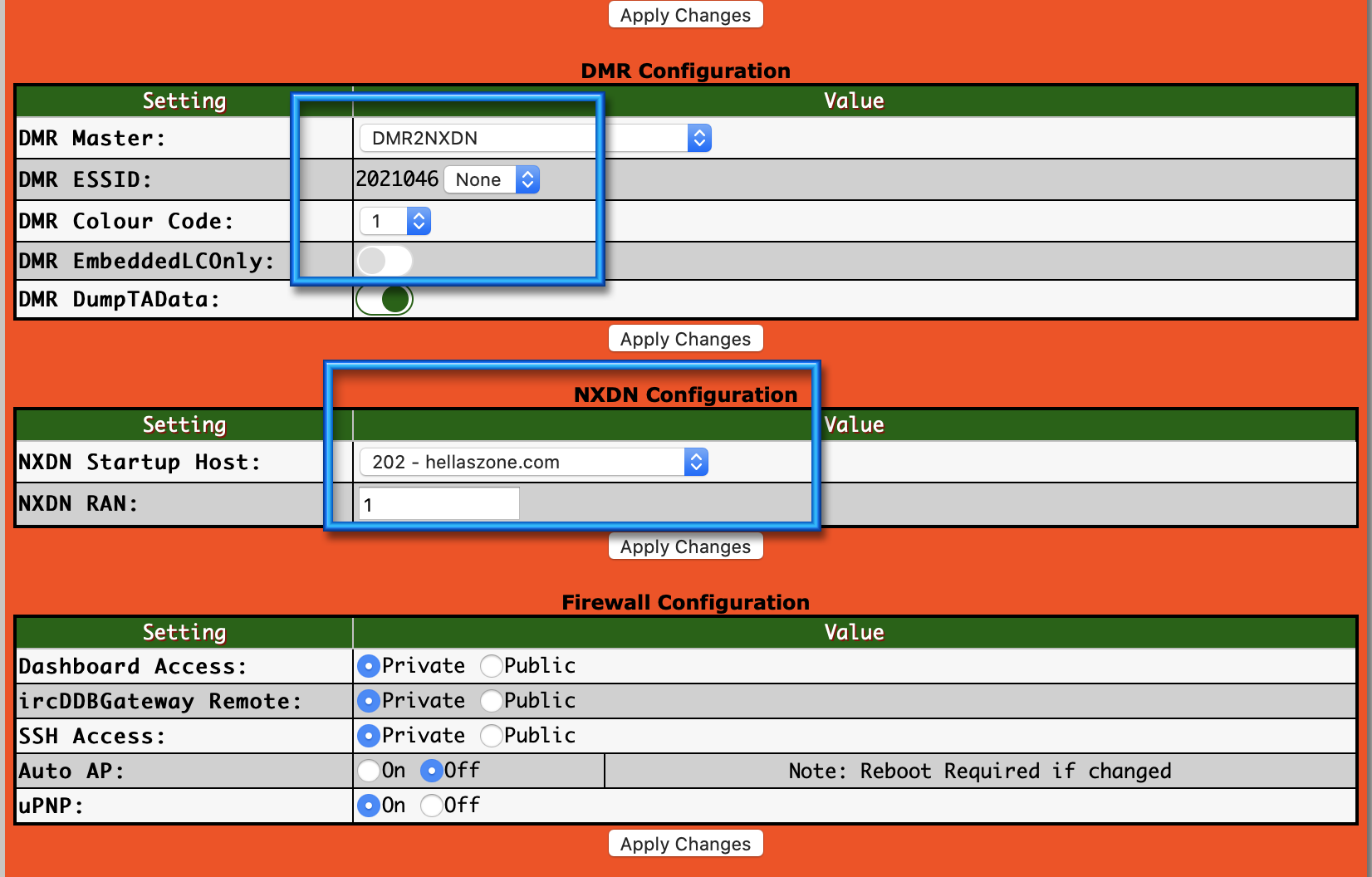
Task: Select Private for Dashboard Access
Action: [x=369, y=666]
